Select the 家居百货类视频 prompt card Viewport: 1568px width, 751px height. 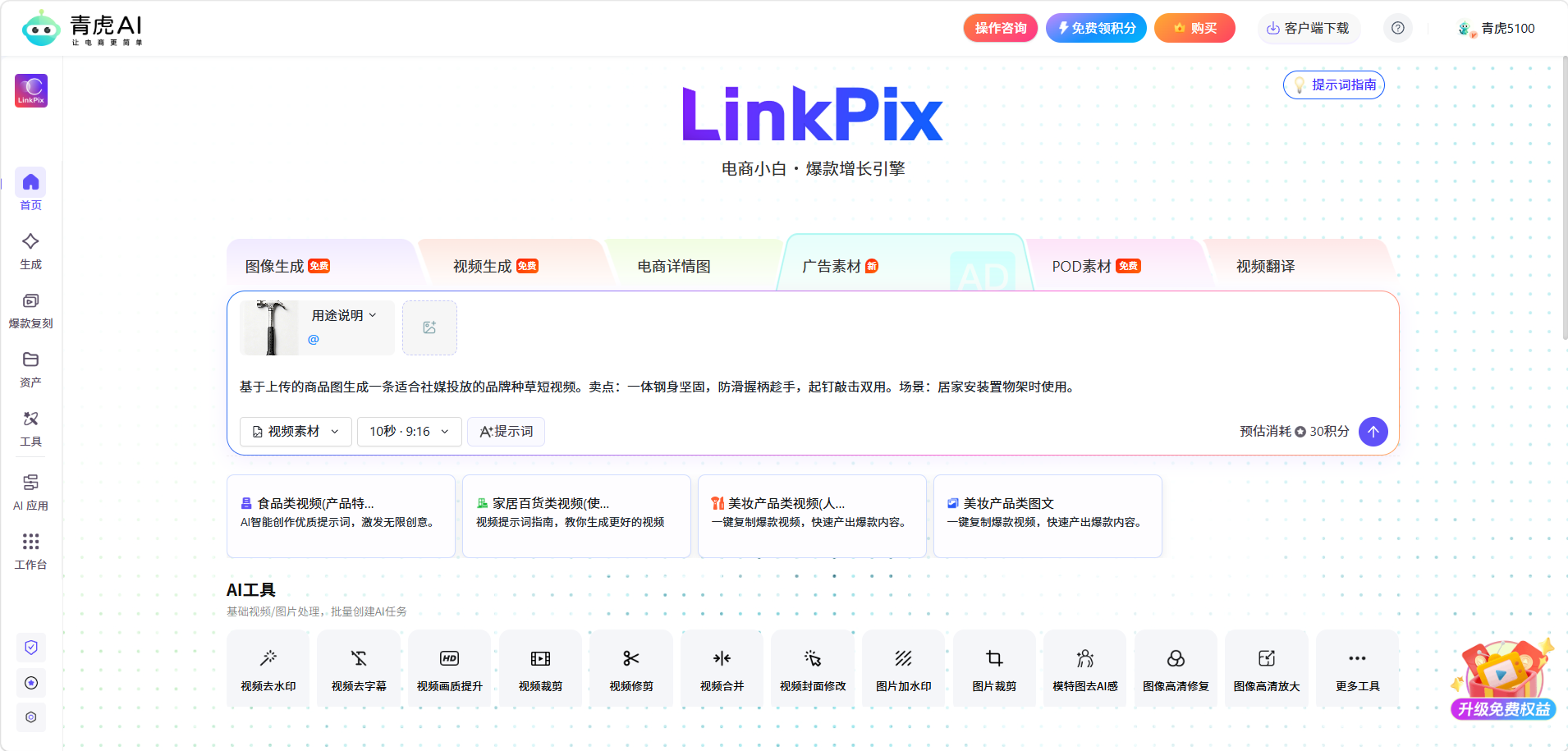pyautogui.click(x=576, y=516)
